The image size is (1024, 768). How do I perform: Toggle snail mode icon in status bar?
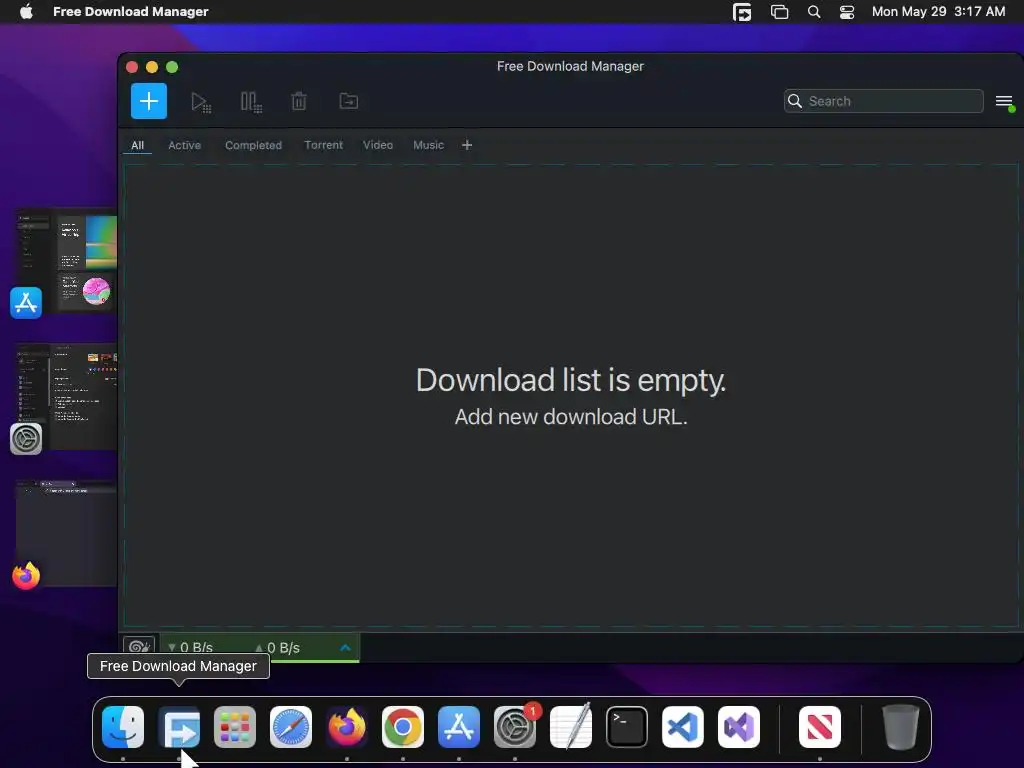[139, 647]
